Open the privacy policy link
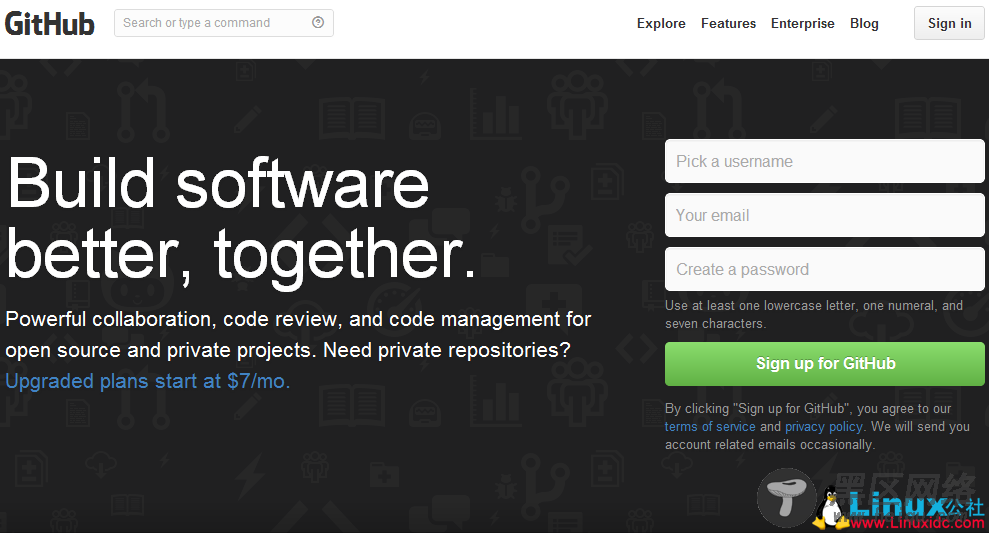Screen dimensions: 989x533 point(824,427)
